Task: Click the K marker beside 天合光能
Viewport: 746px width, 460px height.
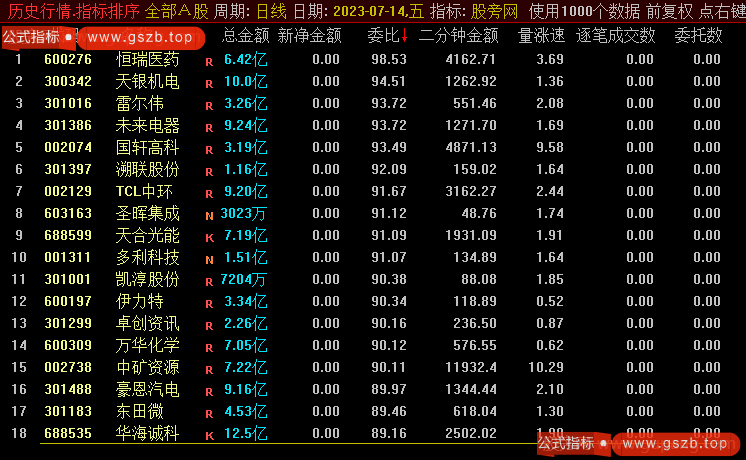Action: pyautogui.click(x=209, y=237)
